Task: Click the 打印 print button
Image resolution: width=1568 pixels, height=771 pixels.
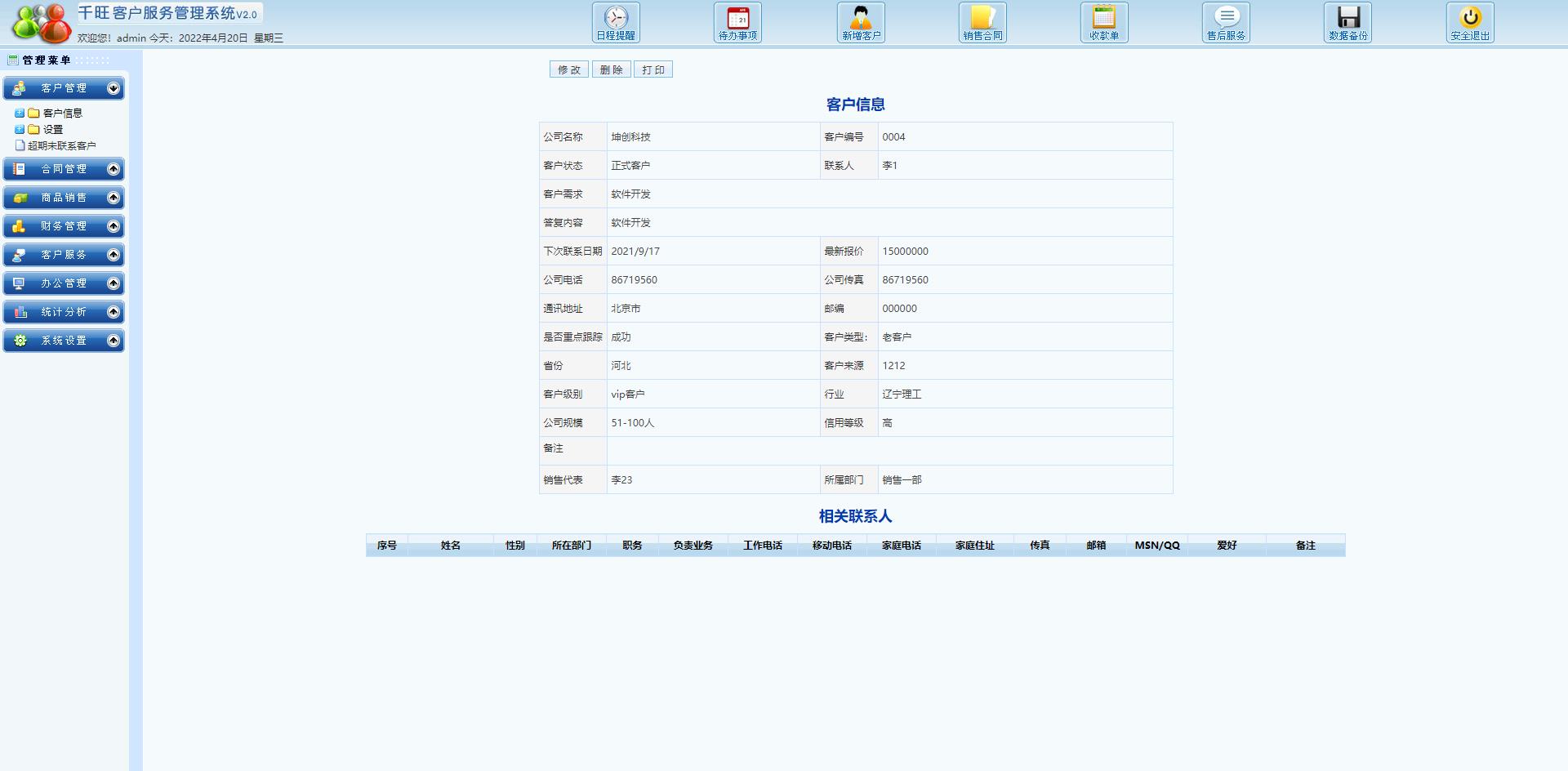Action: click(x=653, y=69)
